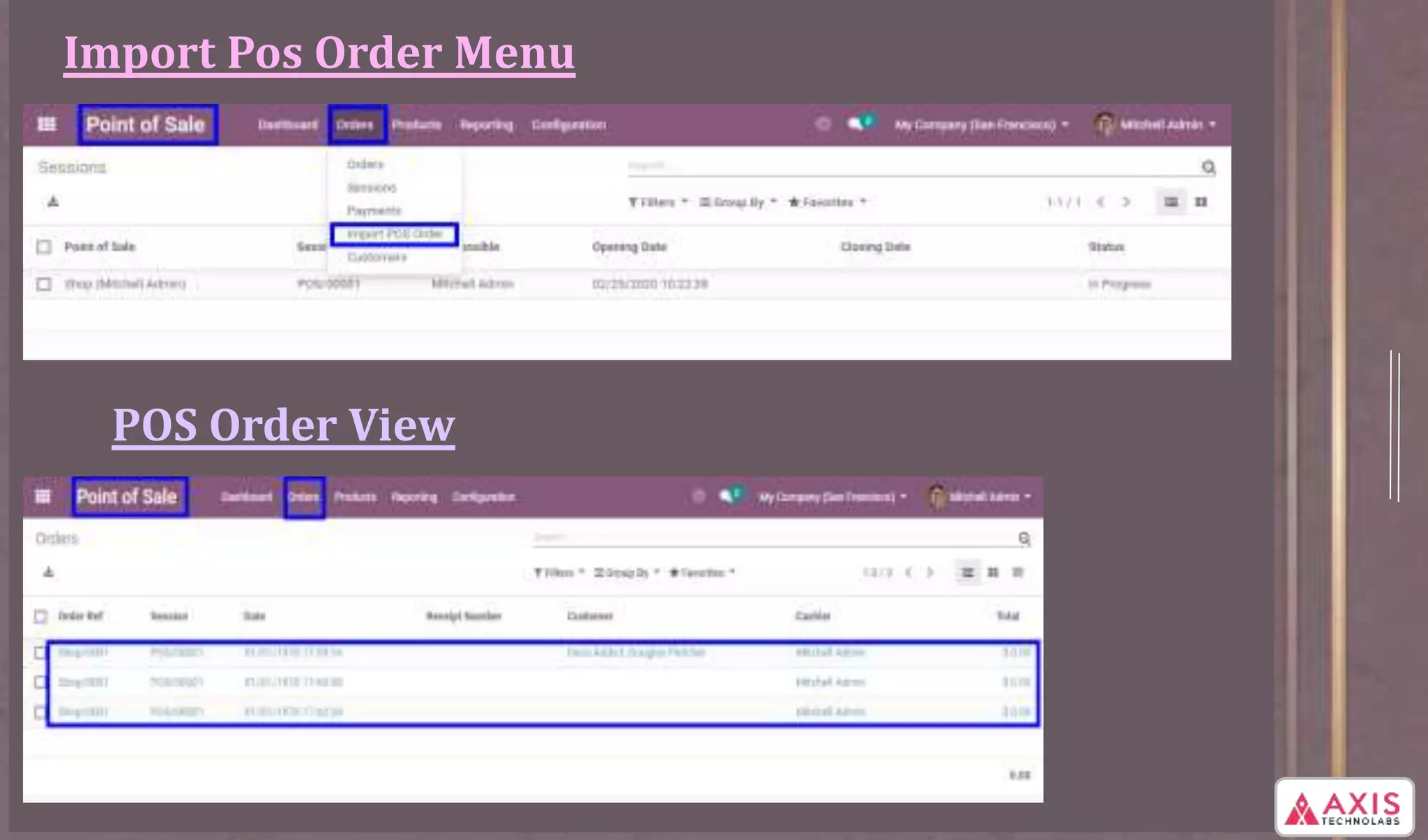Screen dimensions: 1428x840
Task: Choose Sessions from Orders dropdown
Action: coord(372,188)
